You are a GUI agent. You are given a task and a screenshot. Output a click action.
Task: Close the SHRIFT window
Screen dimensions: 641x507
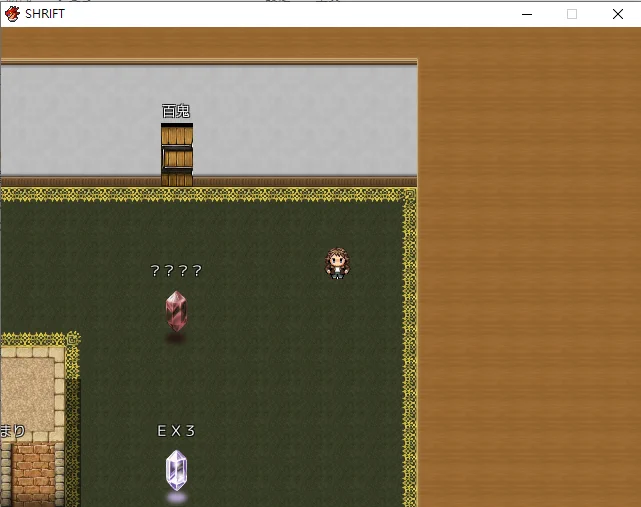pos(618,14)
